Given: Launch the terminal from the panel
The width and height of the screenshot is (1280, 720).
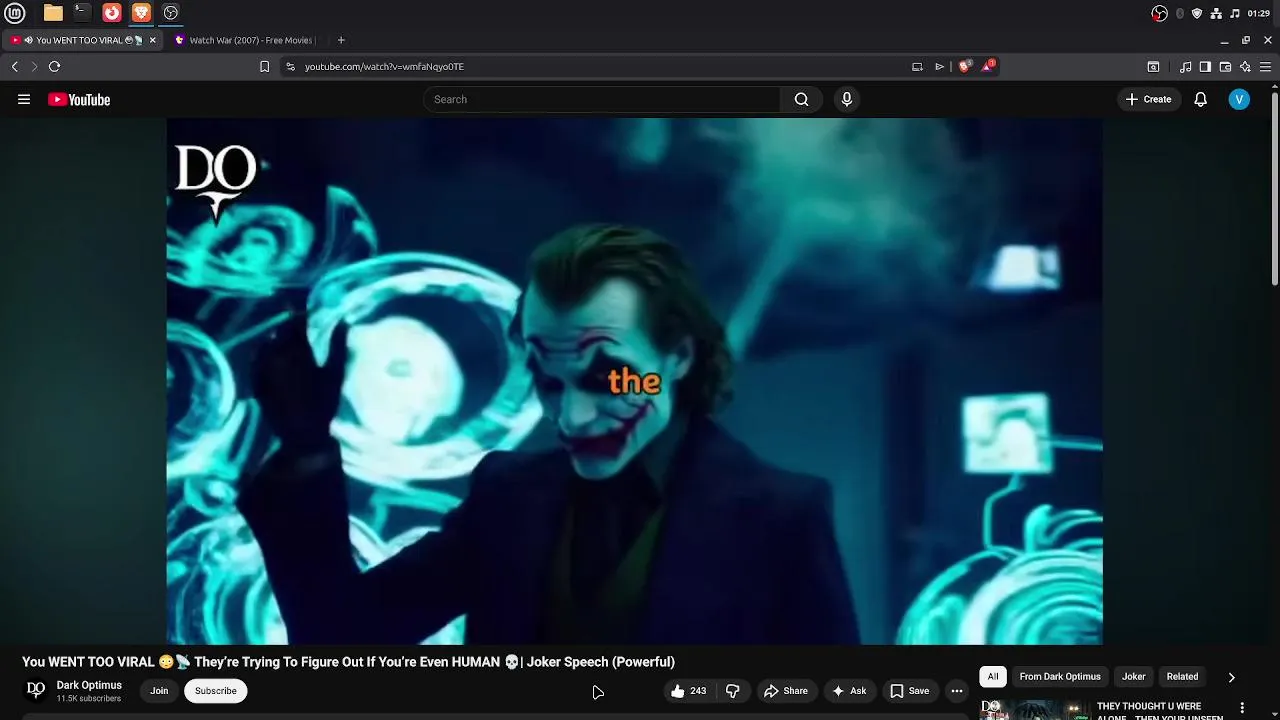Looking at the screenshot, I should click(82, 13).
